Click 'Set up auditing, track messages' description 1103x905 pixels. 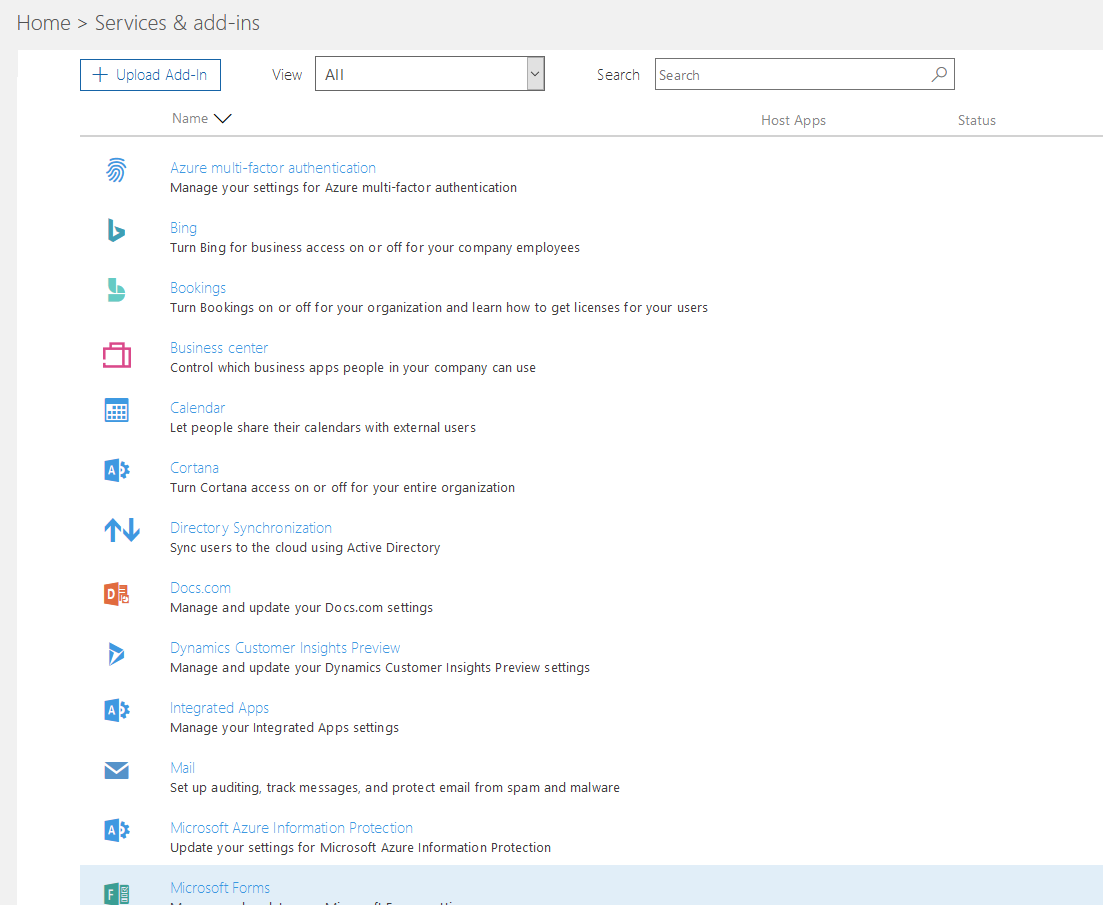pos(395,788)
